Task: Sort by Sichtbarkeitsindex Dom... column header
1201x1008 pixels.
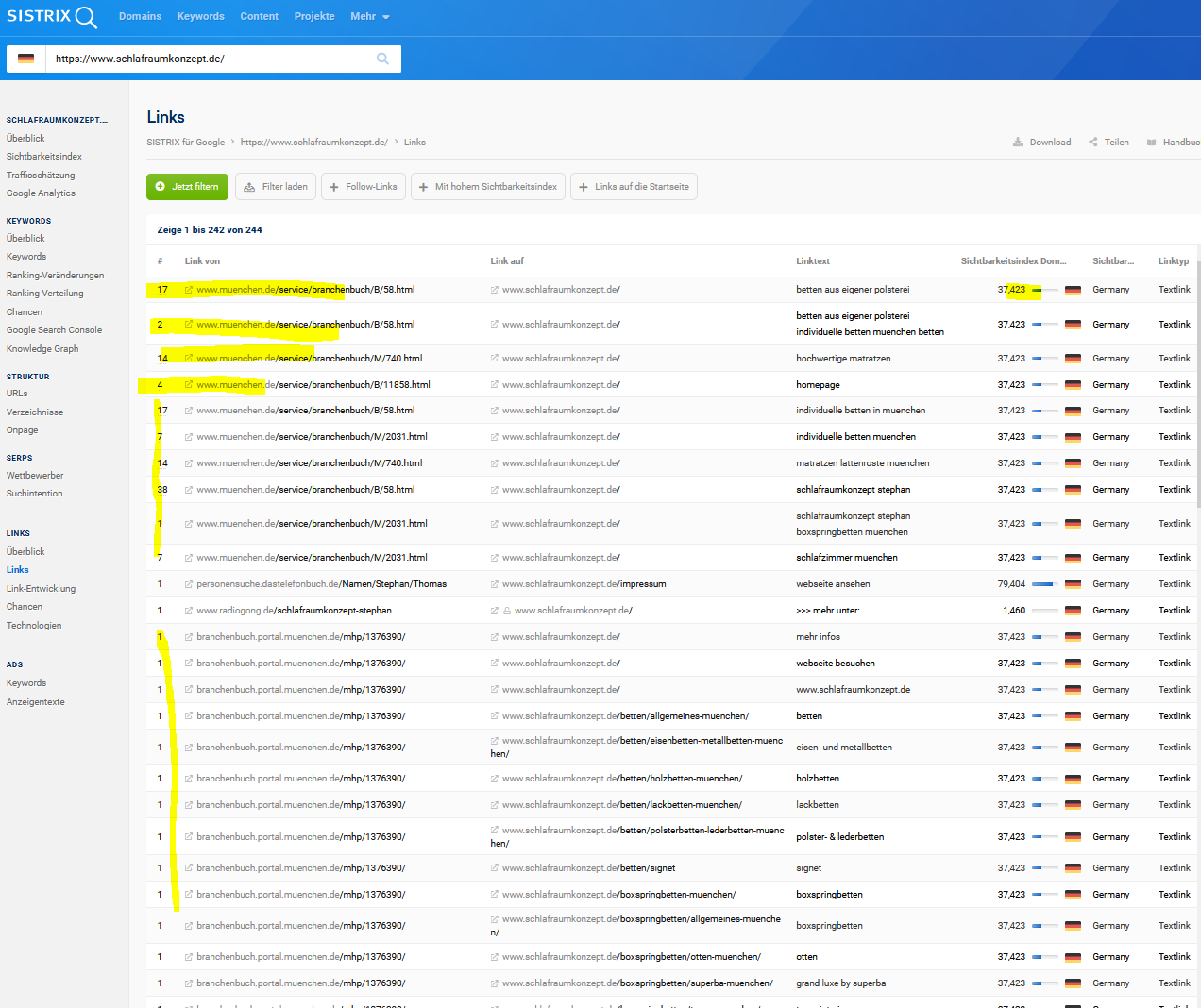Action: pyautogui.click(x=1014, y=261)
